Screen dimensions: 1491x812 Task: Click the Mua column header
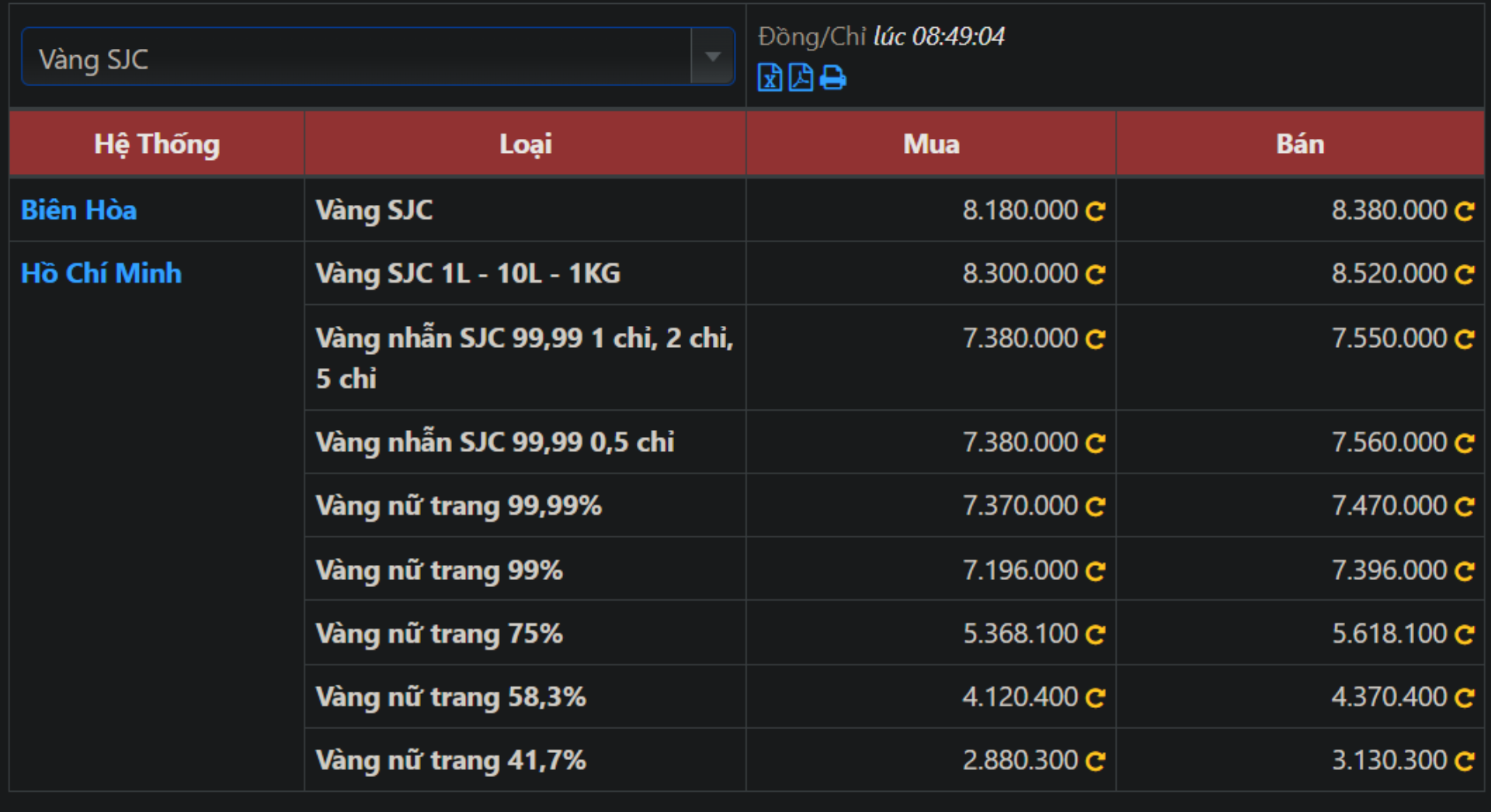point(931,144)
